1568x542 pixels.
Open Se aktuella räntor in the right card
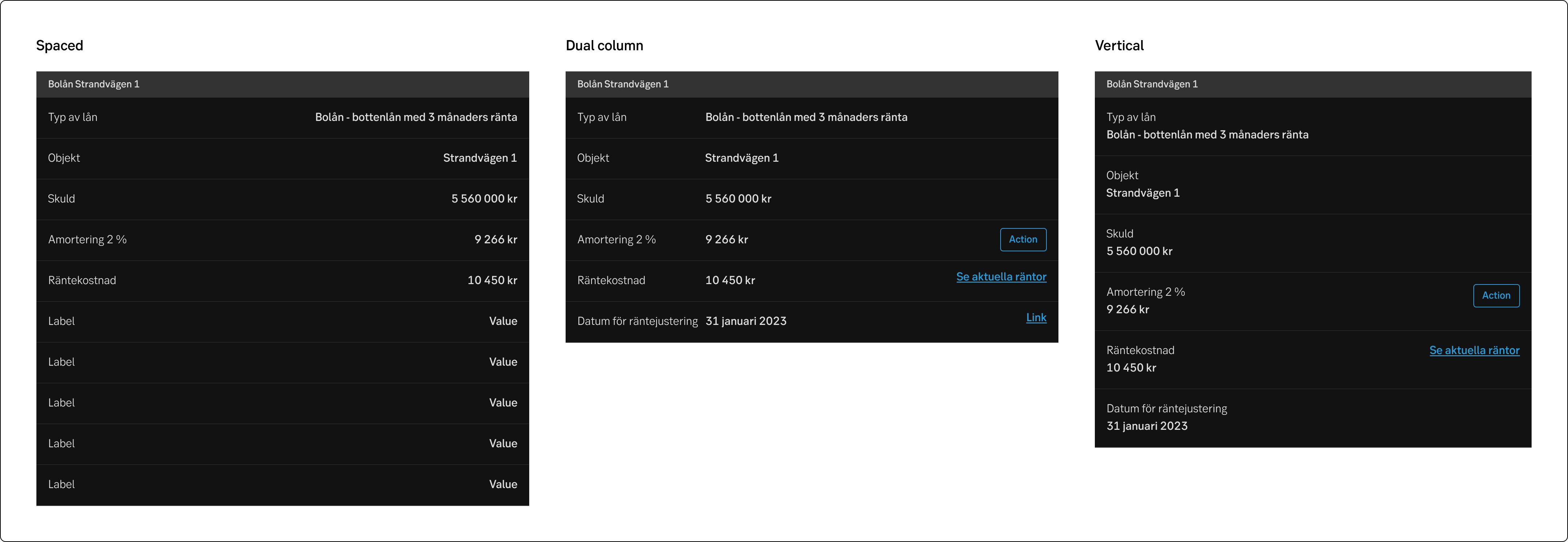pyautogui.click(x=1474, y=350)
